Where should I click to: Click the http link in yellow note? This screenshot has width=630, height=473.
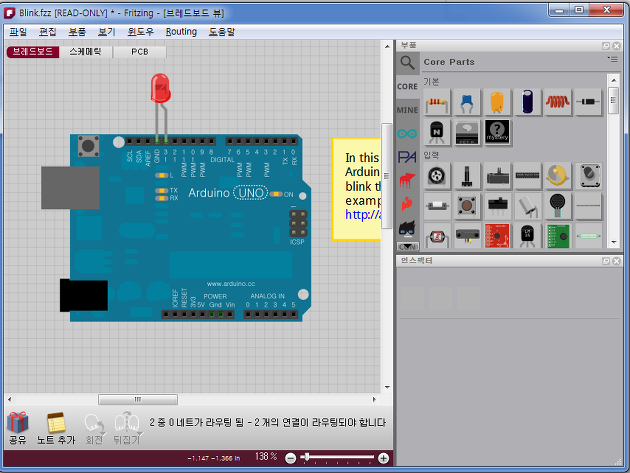point(363,215)
